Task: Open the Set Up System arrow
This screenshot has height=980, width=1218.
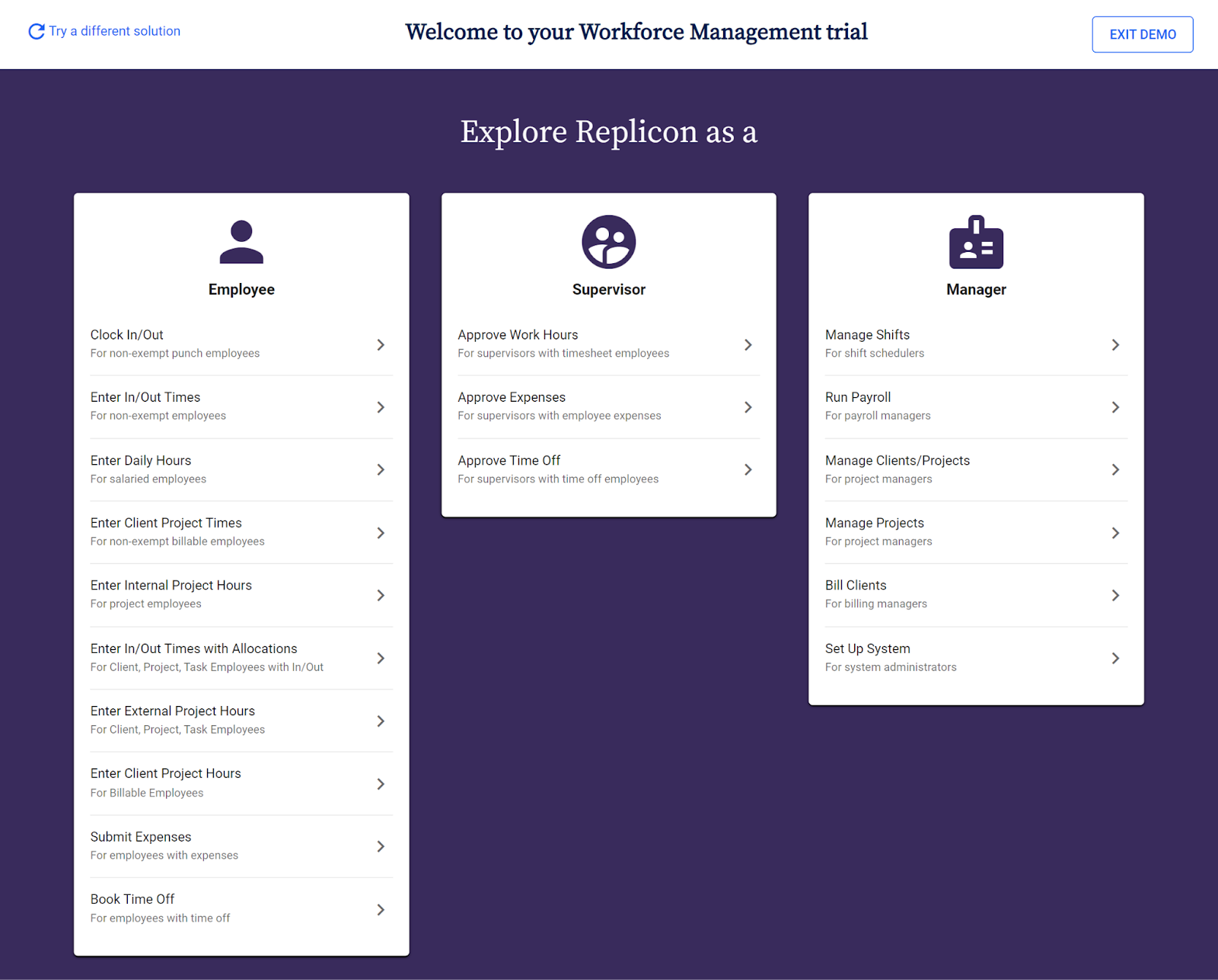Action: (x=1115, y=658)
